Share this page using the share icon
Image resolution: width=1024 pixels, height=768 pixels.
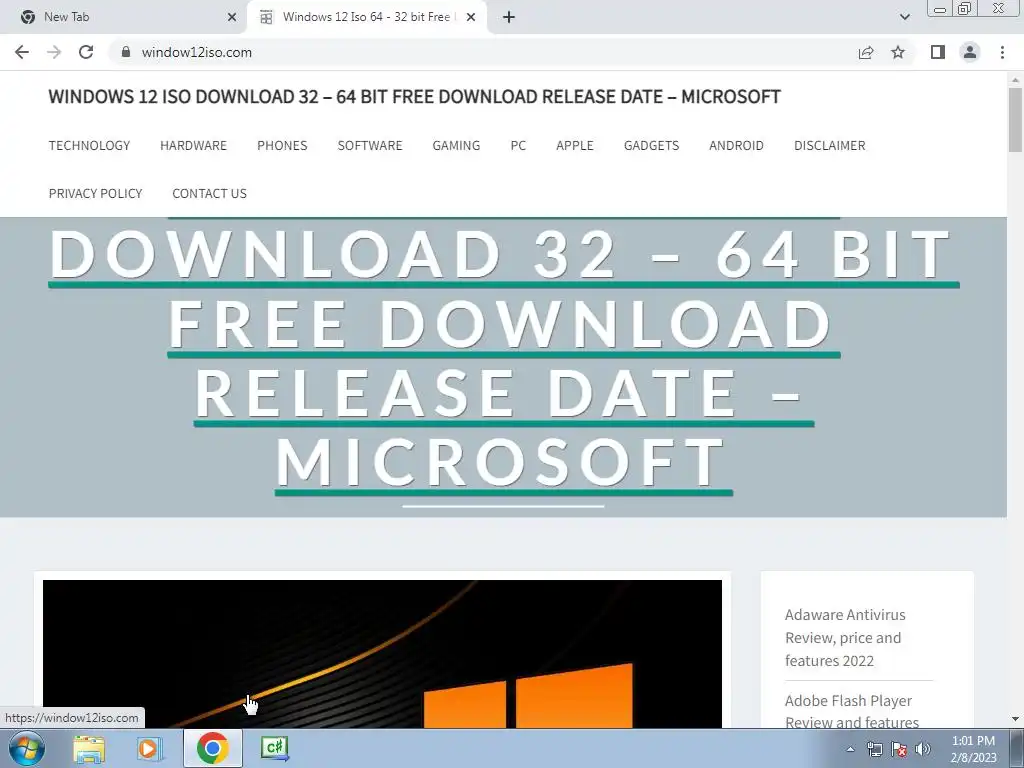pos(866,52)
